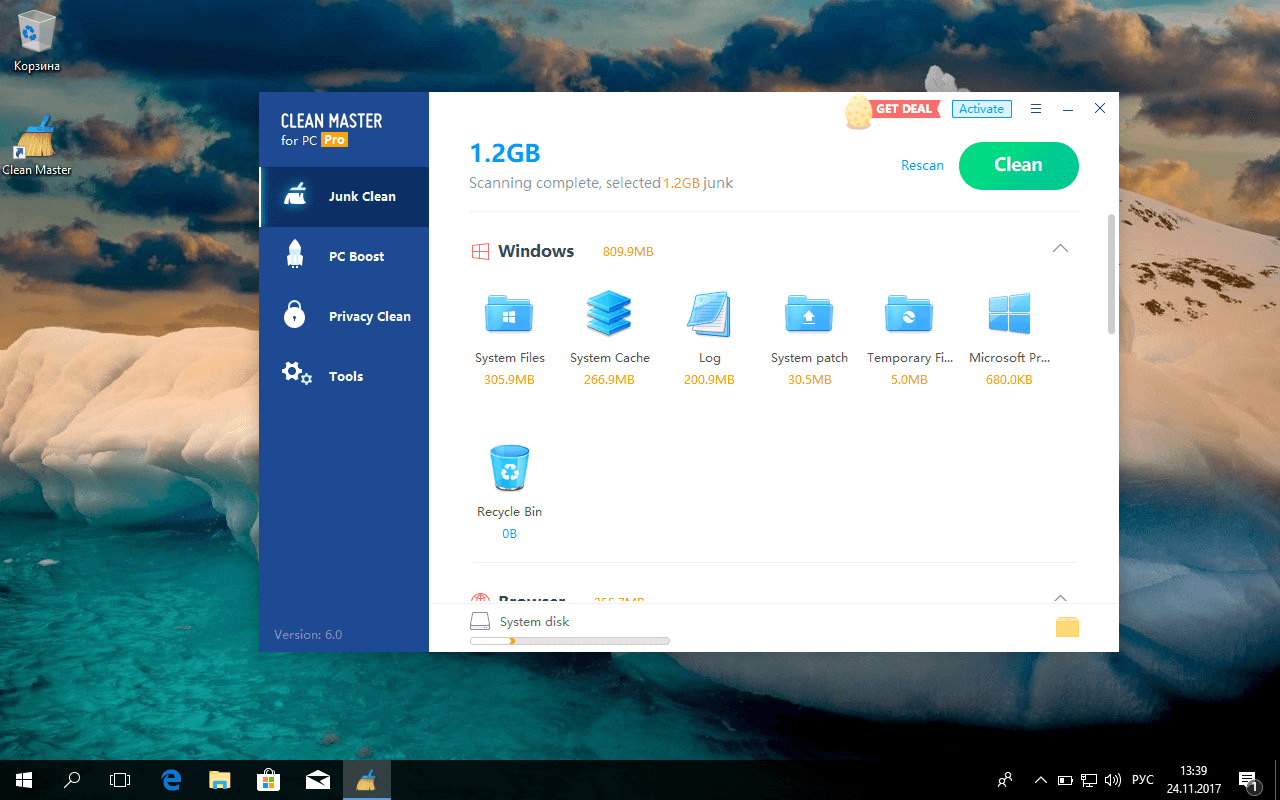Open the Windows Start button
The image size is (1280, 800).
pyautogui.click(x=24, y=780)
